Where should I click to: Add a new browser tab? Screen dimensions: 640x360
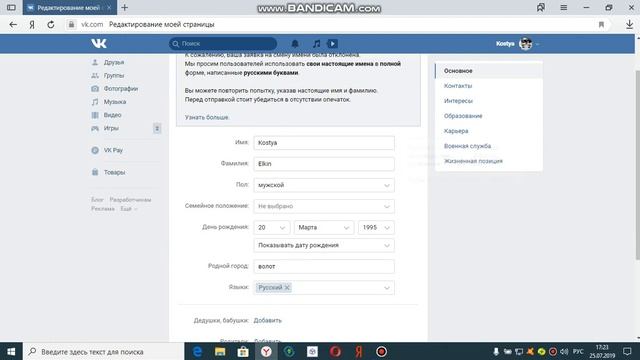point(124,7)
